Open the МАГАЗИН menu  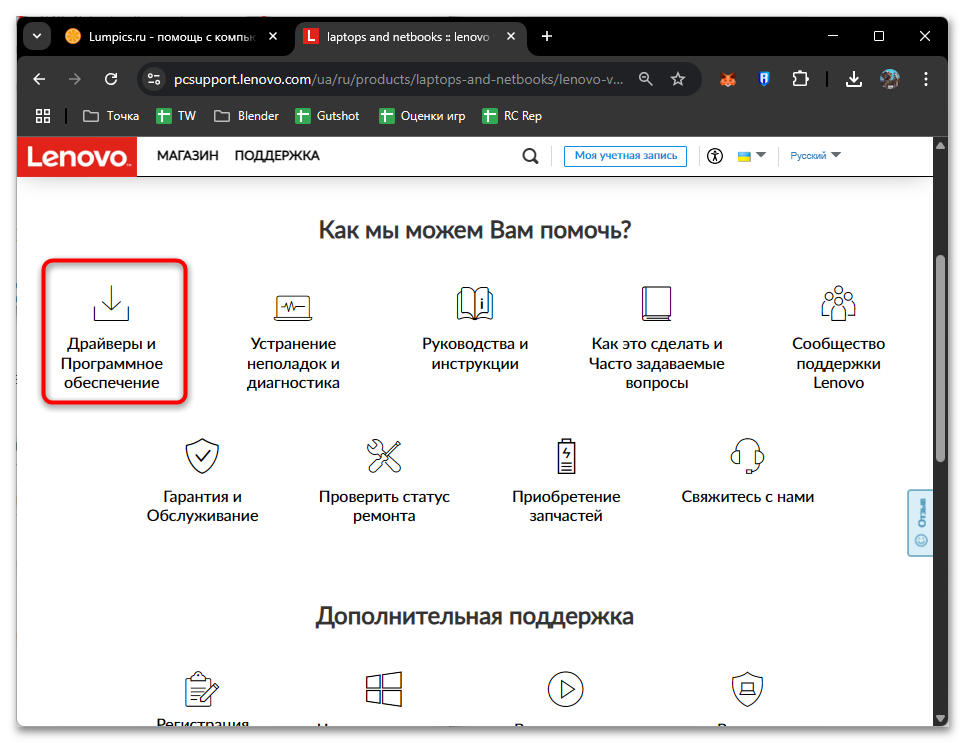tap(188, 156)
